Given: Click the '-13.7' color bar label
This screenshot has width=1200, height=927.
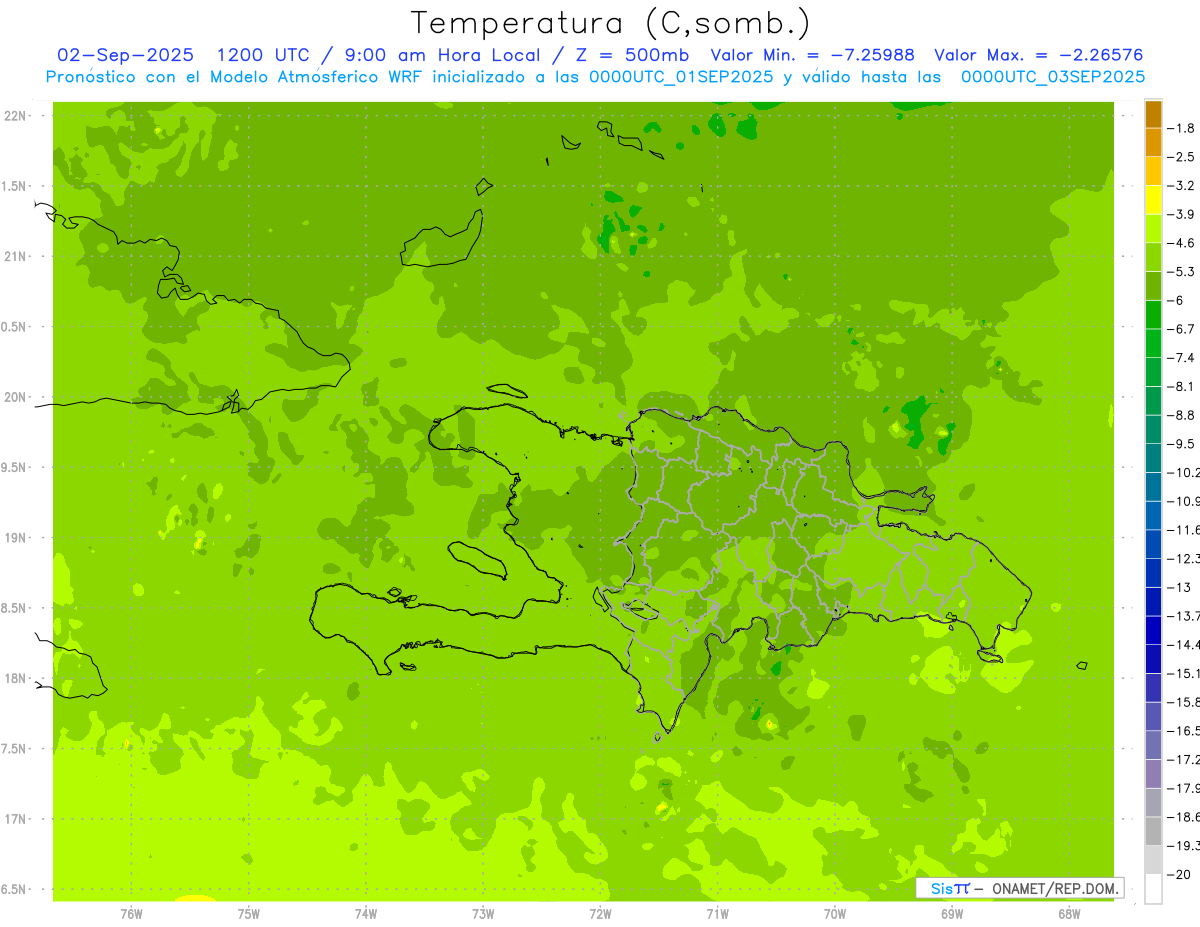Looking at the screenshot, I should [x=1183, y=616].
